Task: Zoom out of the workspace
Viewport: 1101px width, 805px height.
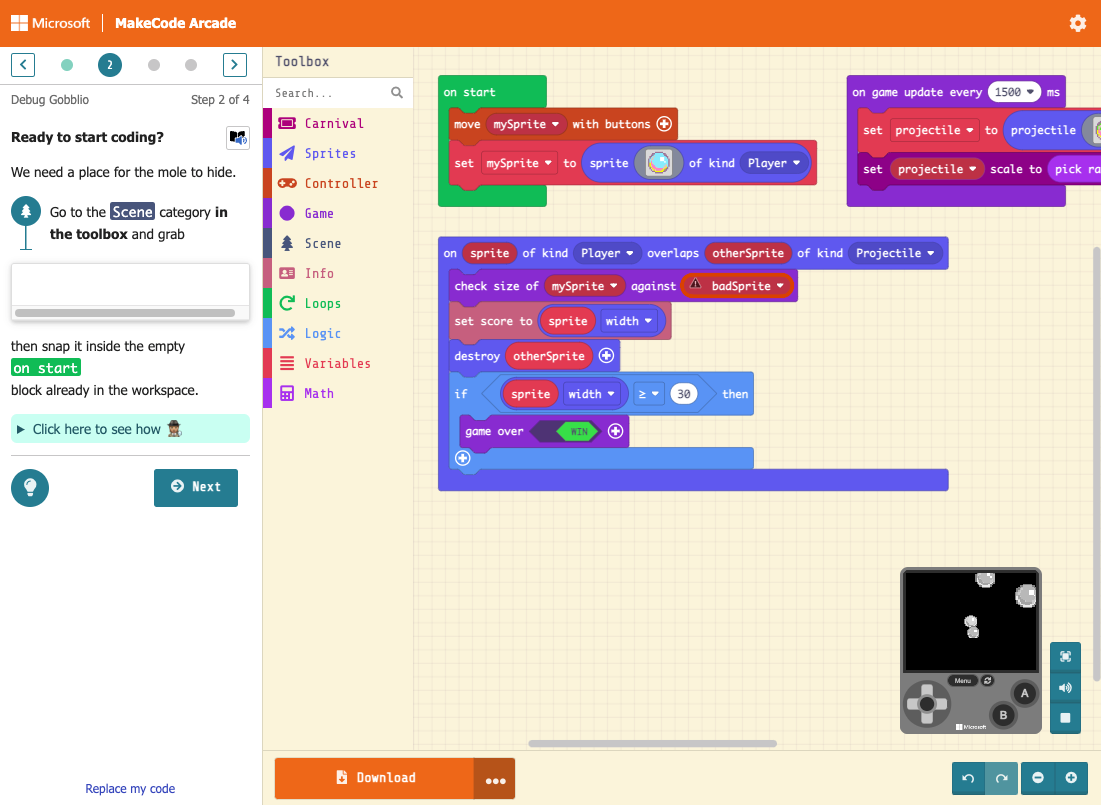Action: pos(1038,778)
